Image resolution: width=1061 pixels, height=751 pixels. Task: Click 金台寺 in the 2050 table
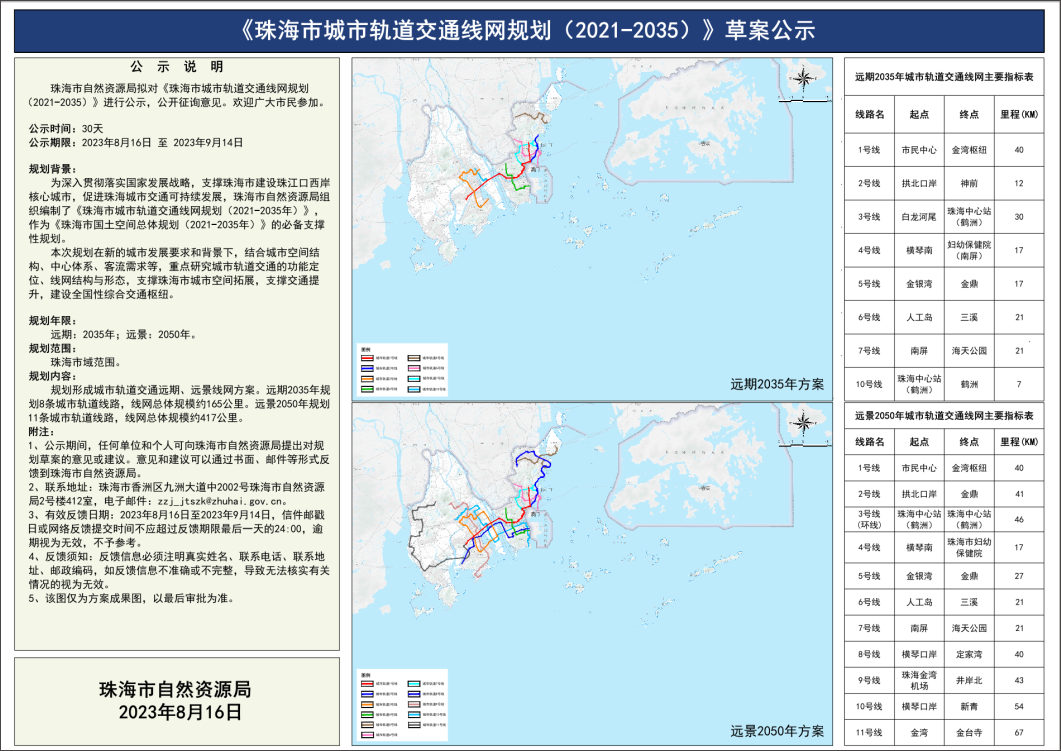pyautogui.click(x=969, y=733)
